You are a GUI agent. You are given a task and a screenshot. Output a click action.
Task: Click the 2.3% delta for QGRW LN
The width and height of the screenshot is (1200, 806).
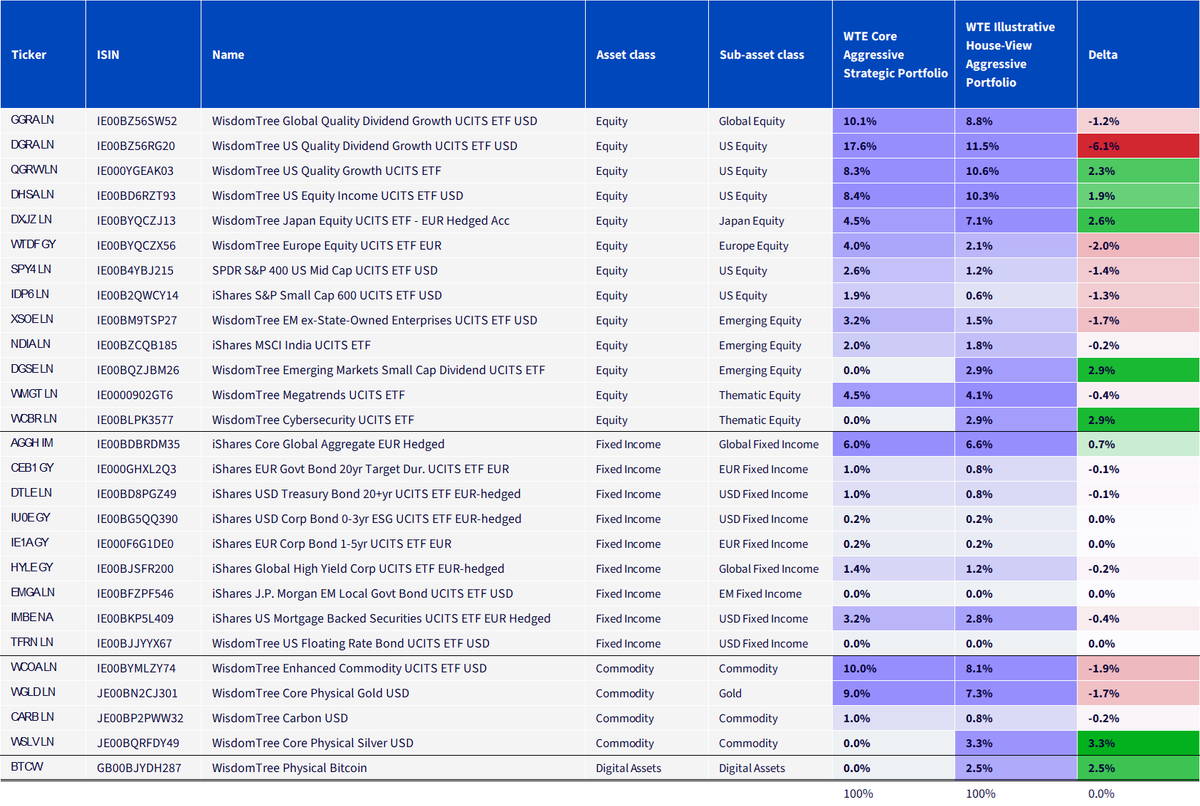(1138, 171)
